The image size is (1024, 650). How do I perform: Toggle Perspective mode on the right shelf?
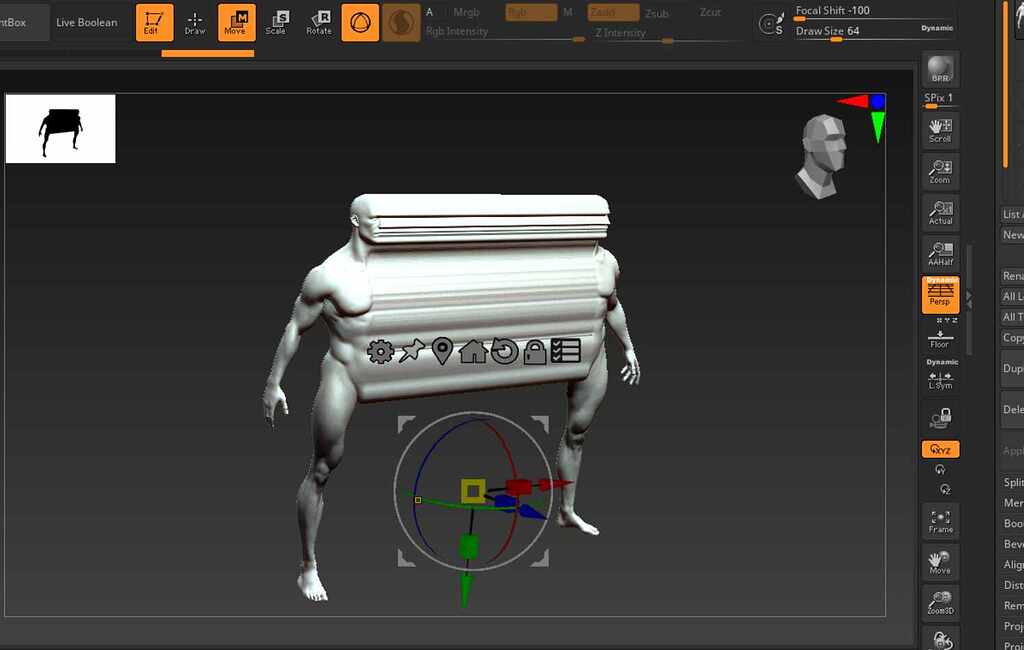(938, 294)
